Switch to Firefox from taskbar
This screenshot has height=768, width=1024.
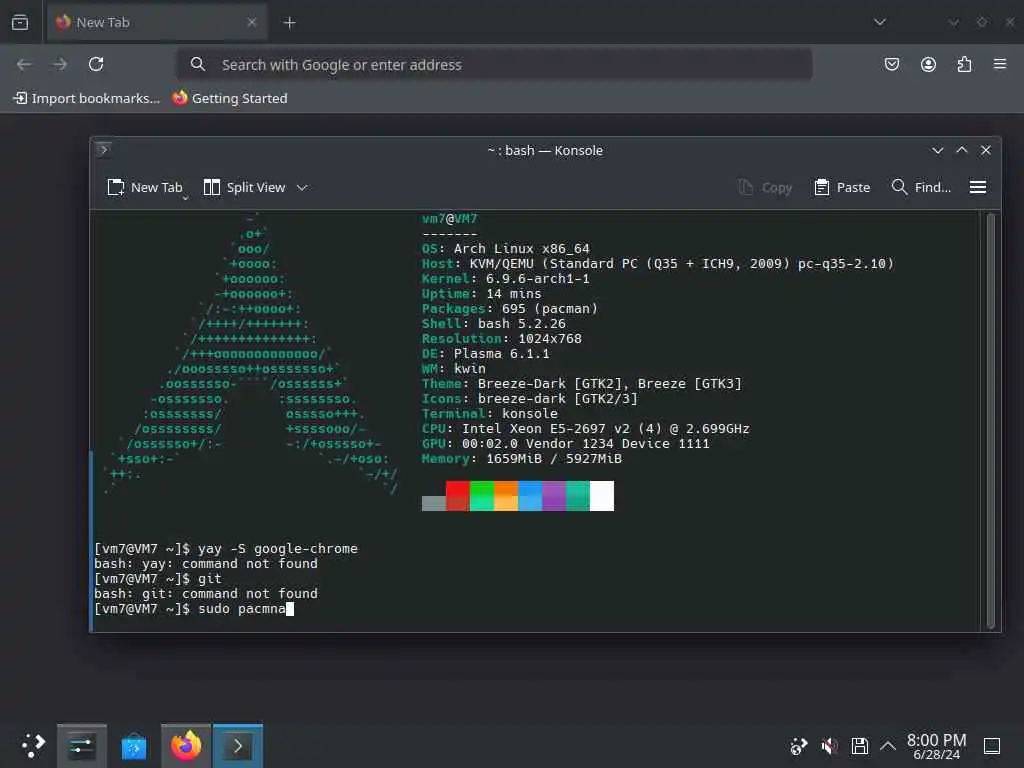(x=186, y=746)
